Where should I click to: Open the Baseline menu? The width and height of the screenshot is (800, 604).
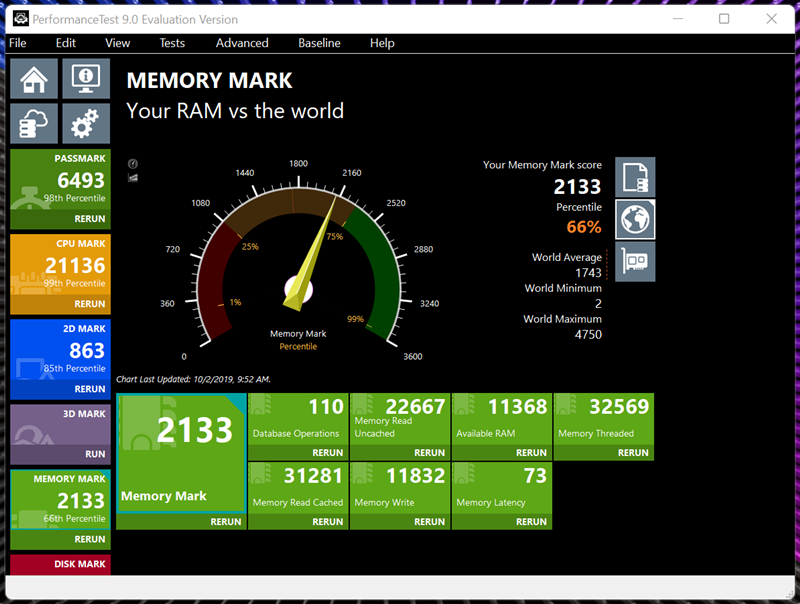click(319, 43)
